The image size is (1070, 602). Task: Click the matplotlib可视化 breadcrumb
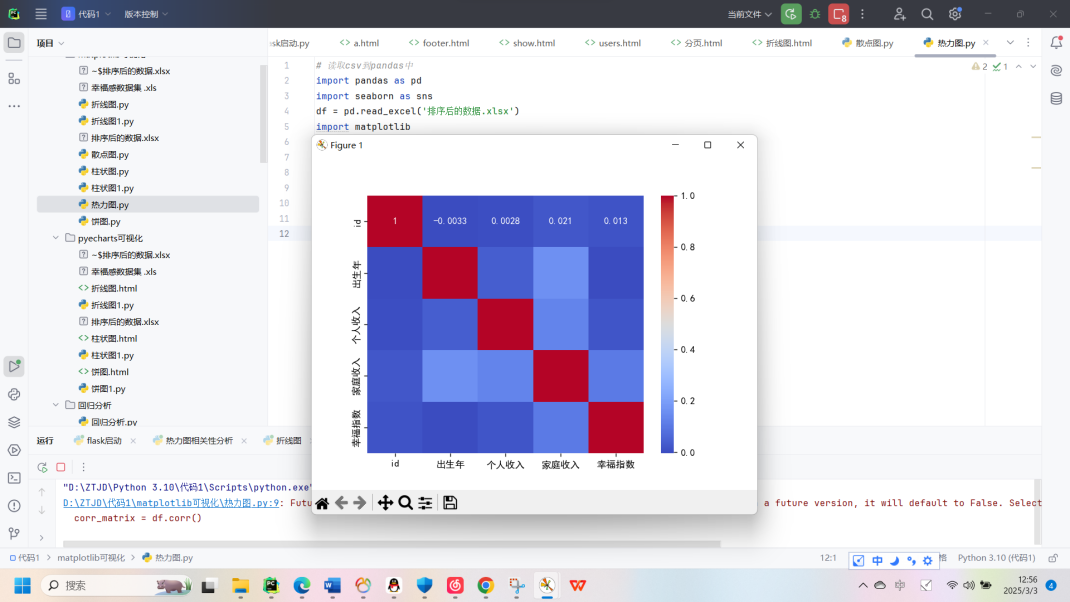click(91, 558)
